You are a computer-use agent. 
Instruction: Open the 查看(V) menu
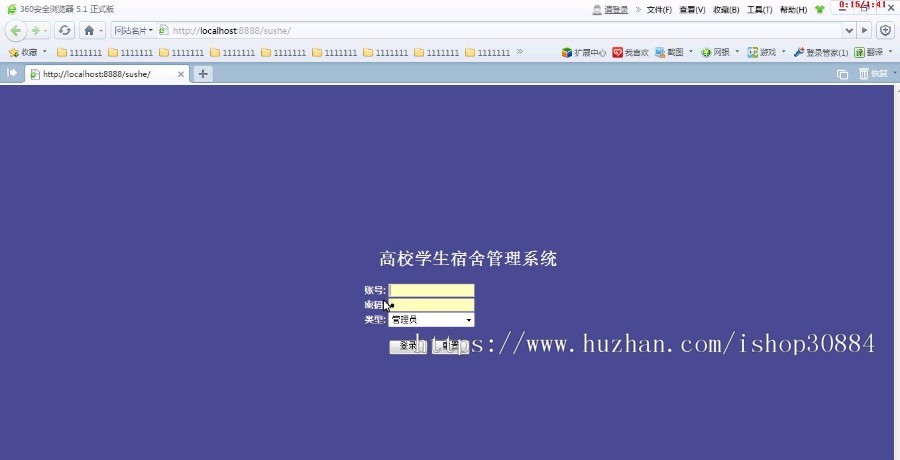pos(692,10)
